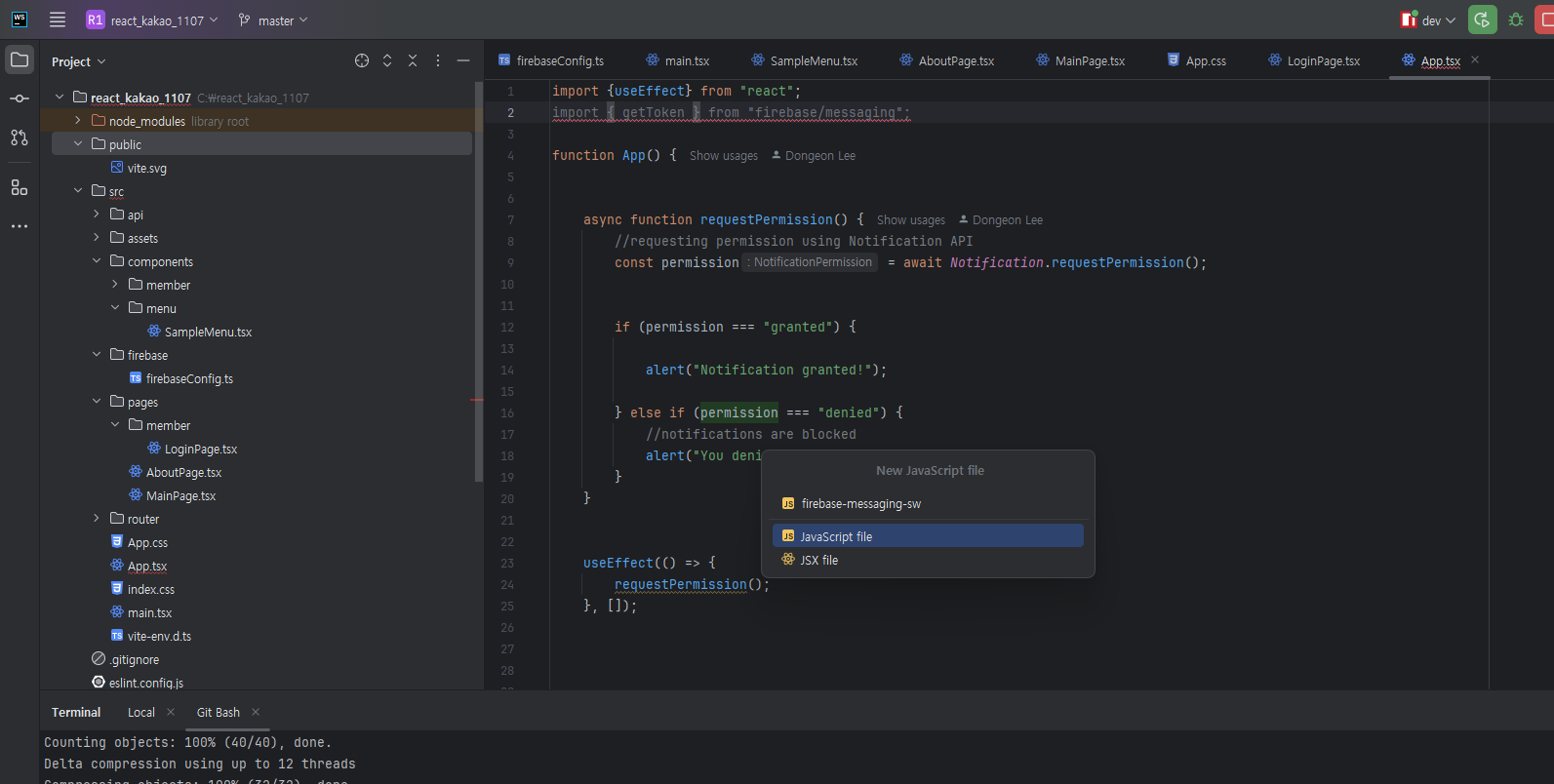The image size is (1554, 784).
Task: Open LoginPage.tsx in the project tree
Action: point(201,450)
